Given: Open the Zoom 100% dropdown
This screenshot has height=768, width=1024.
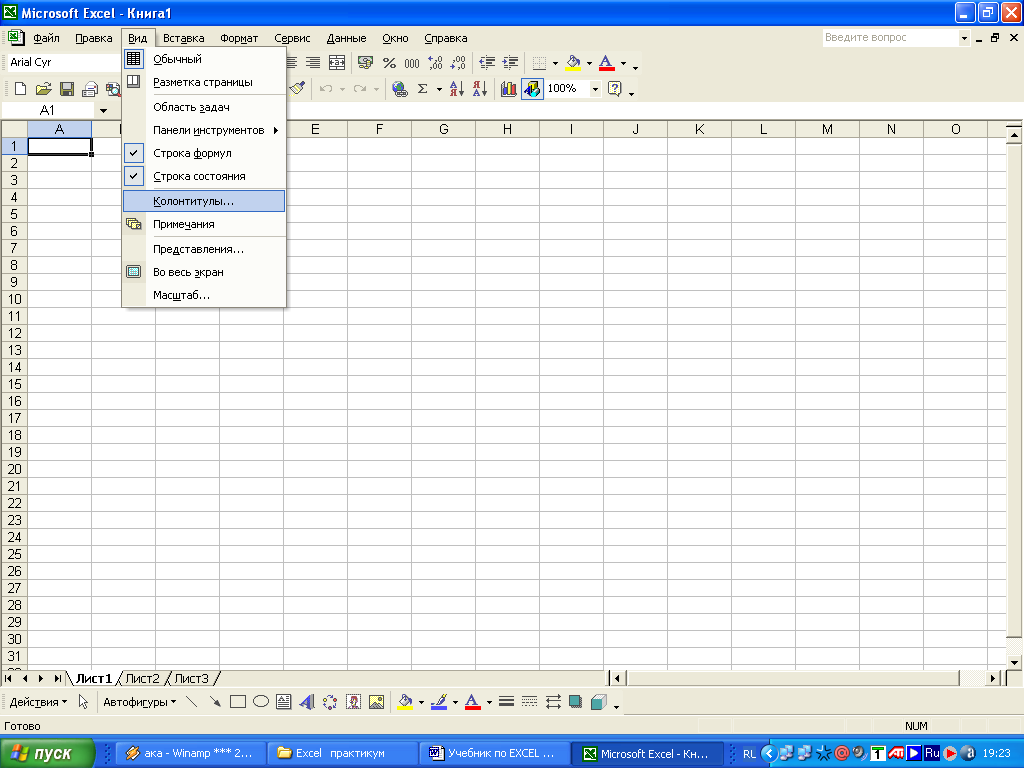Looking at the screenshot, I should (595, 89).
